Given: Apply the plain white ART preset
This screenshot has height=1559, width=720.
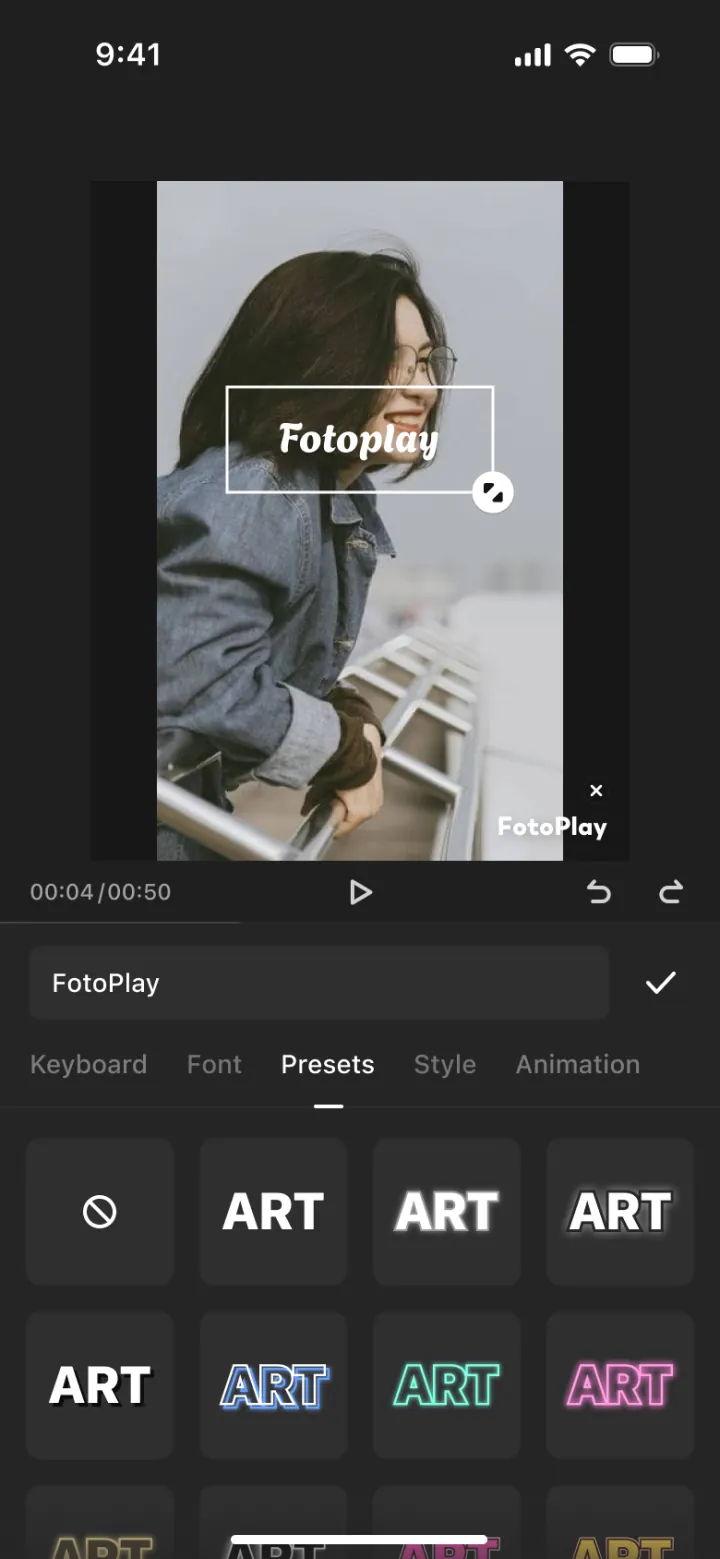Looking at the screenshot, I should [273, 1212].
